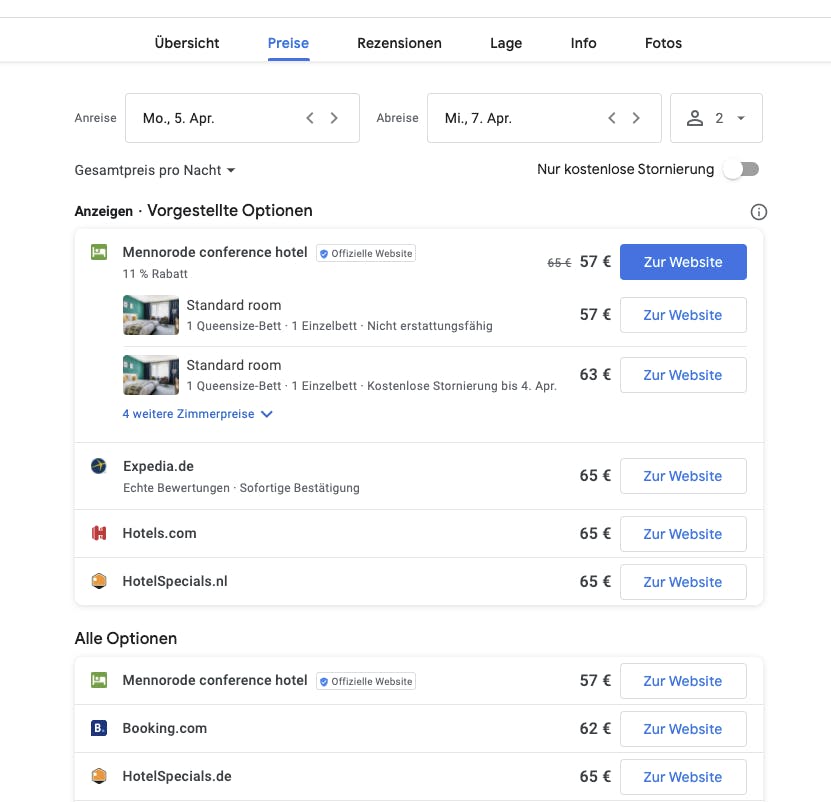Click the Booking.com provider name
831x802 pixels.
coord(165,728)
